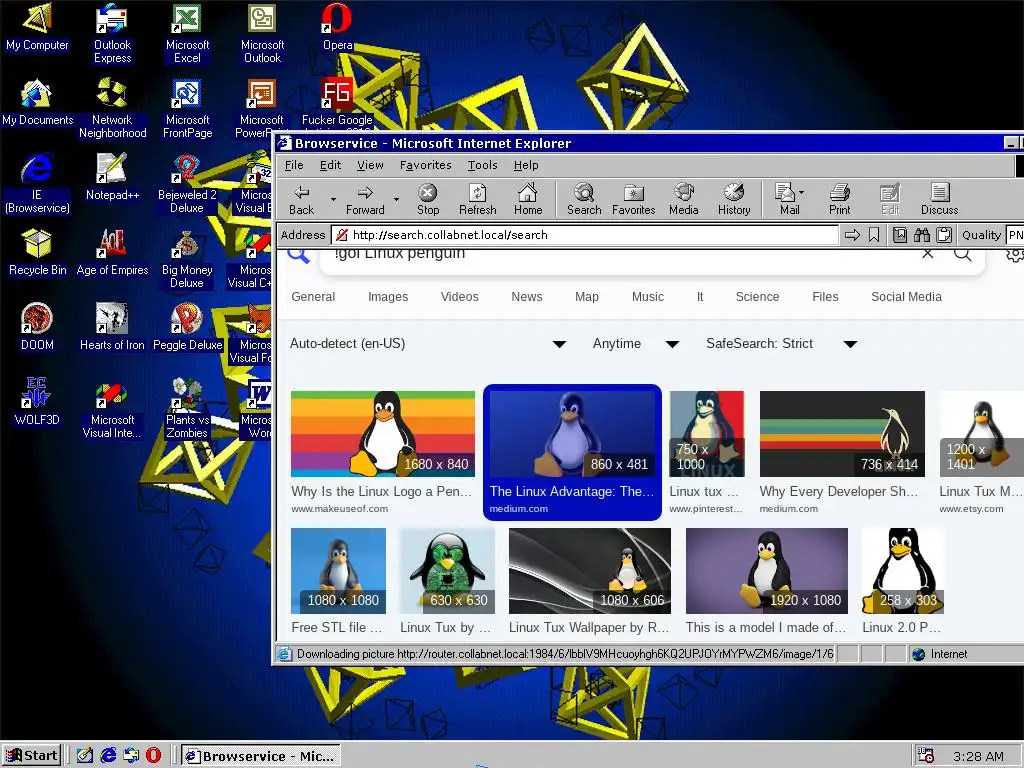Open the File menu
Screen dimensions: 1024x768
point(294,165)
